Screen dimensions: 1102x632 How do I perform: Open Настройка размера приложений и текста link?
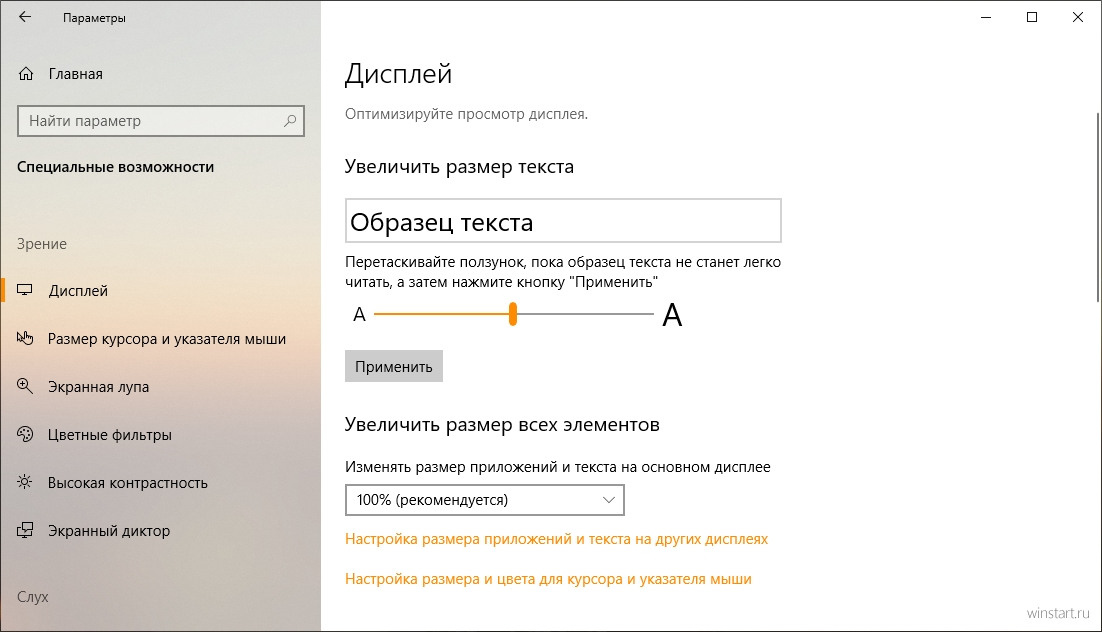556,539
